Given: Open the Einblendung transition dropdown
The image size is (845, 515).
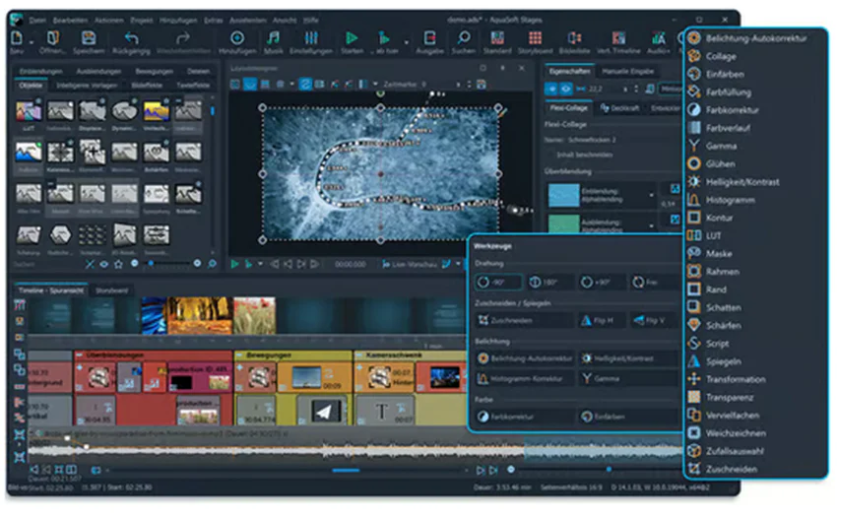Looking at the screenshot, I should point(652,194).
